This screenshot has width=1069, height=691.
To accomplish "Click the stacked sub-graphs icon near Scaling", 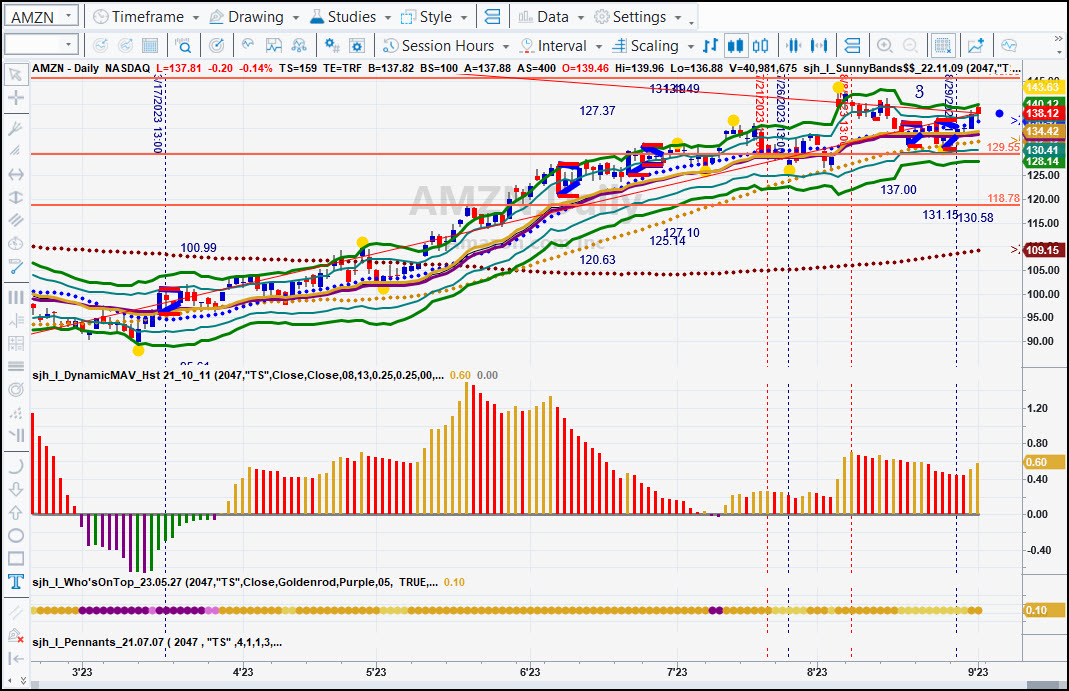I will point(852,46).
